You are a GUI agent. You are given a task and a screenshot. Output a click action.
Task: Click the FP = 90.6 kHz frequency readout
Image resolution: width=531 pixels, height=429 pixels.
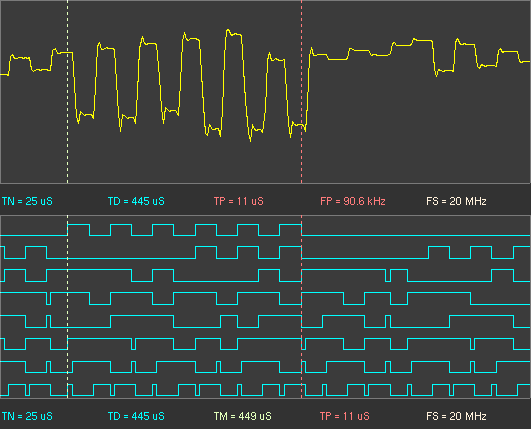353,201
